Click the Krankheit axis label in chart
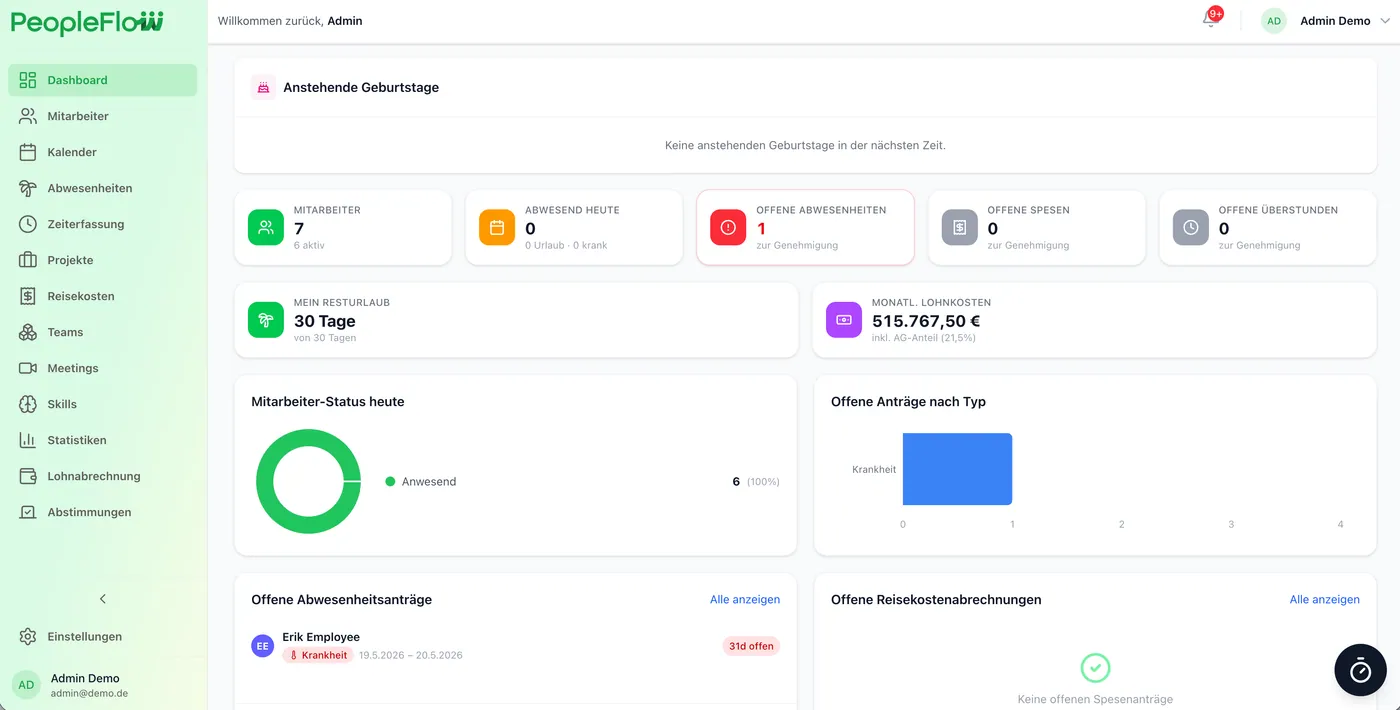The height and width of the screenshot is (710, 1400). pyautogui.click(x=874, y=469)
